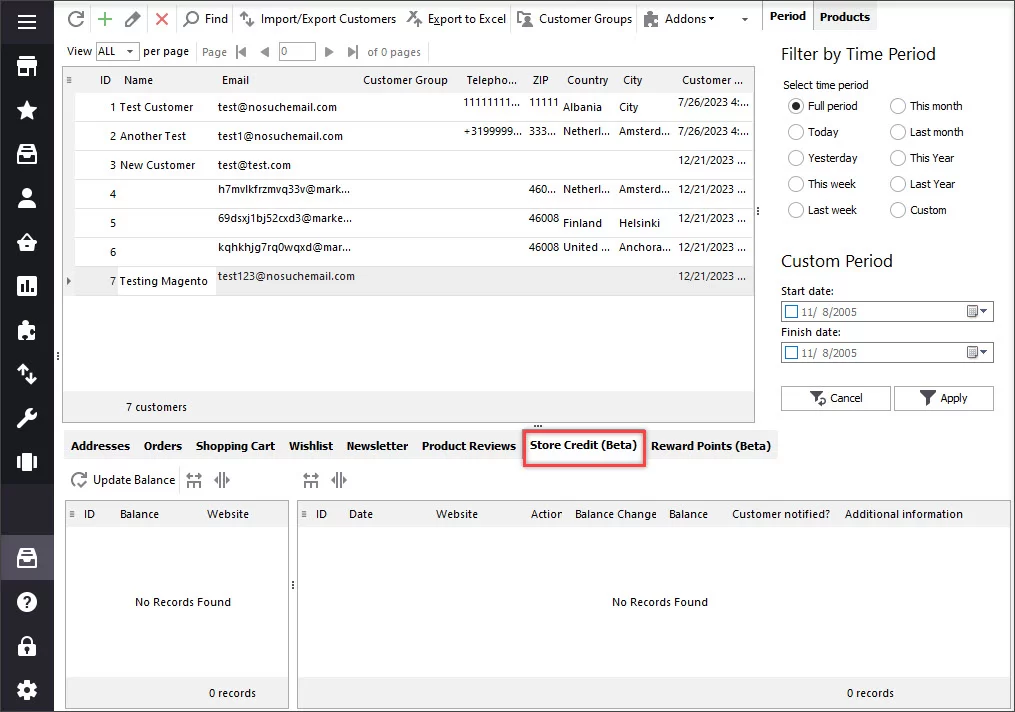Open the Reward Points (Beta) tab
1015x712 pixels.
click(x=711, y=446)
